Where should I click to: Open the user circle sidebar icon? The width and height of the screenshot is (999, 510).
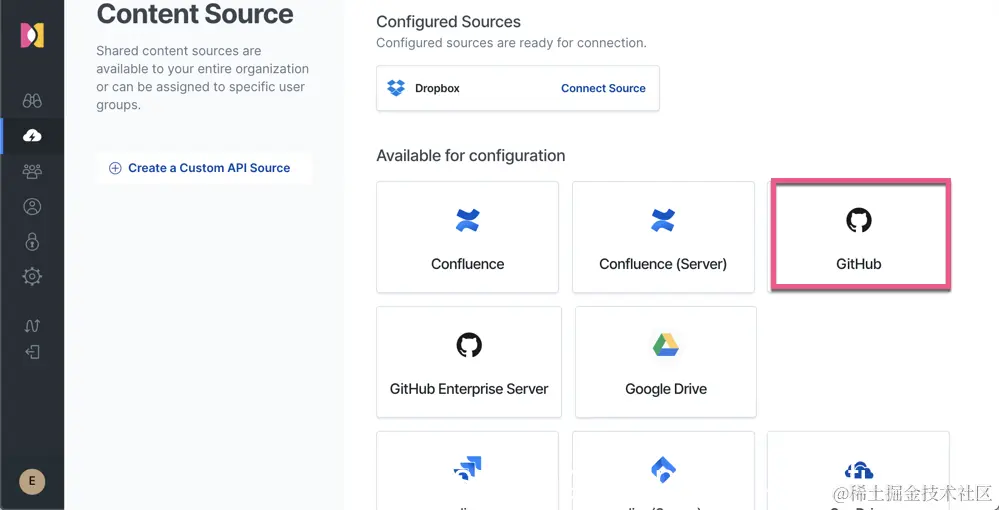[32, 207]
